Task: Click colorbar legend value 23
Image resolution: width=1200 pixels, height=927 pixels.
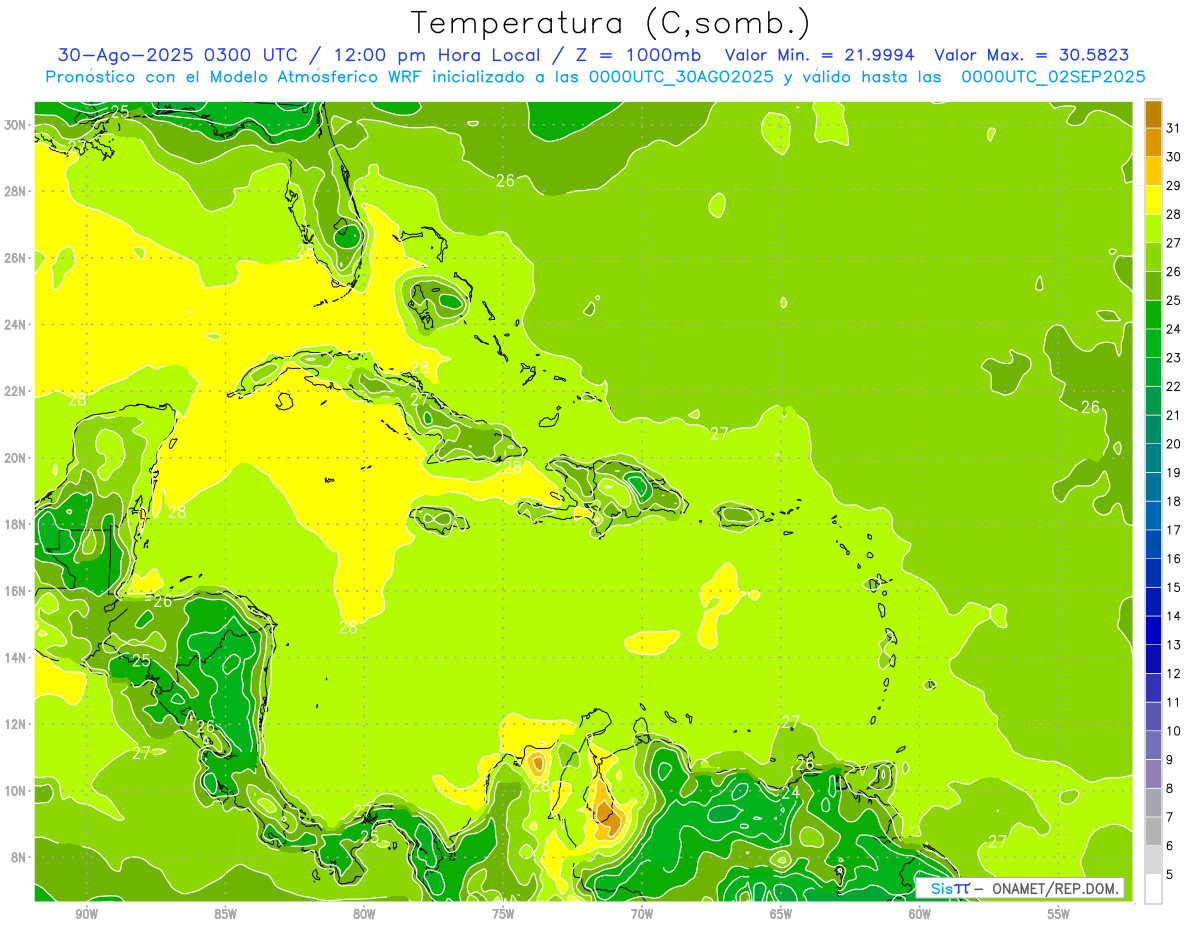Action: pos(1174,358)
